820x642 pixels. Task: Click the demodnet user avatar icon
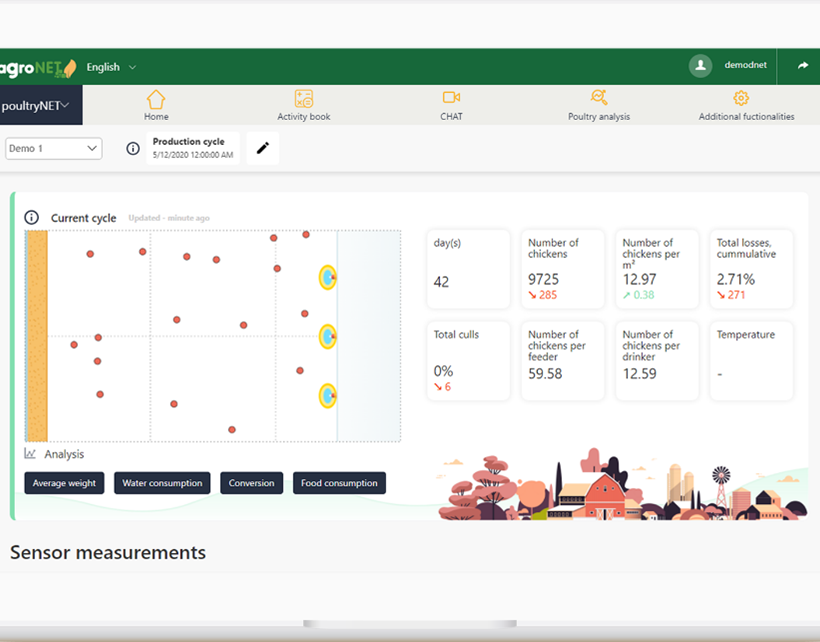(700, 66)
